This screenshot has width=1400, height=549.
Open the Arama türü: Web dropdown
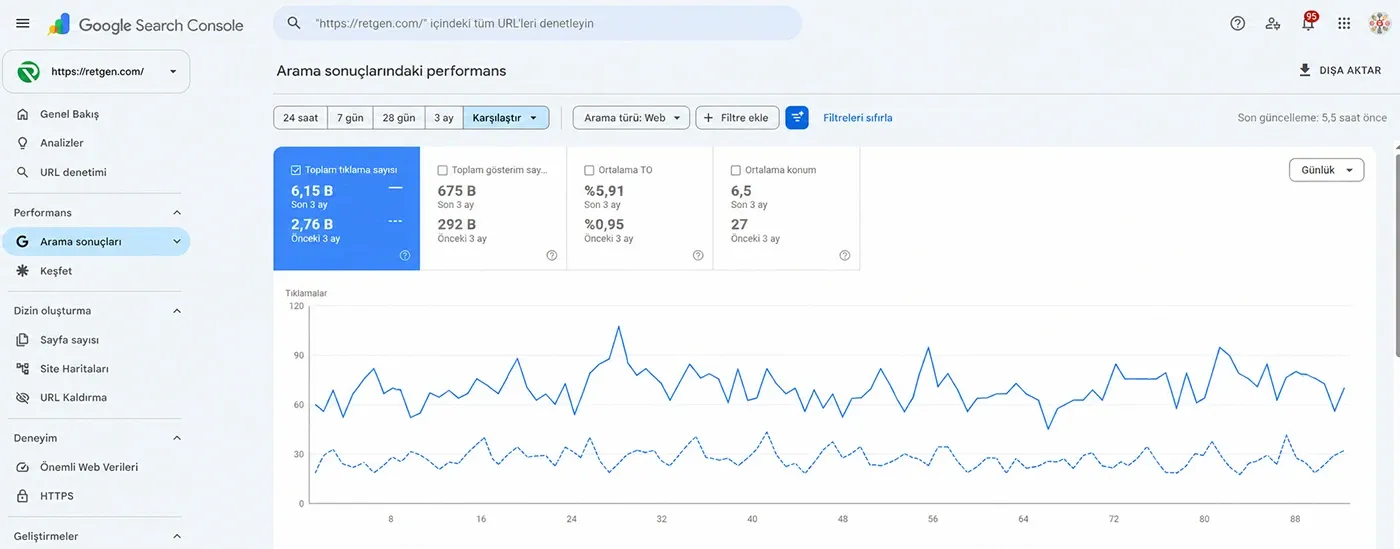(632, 118)
